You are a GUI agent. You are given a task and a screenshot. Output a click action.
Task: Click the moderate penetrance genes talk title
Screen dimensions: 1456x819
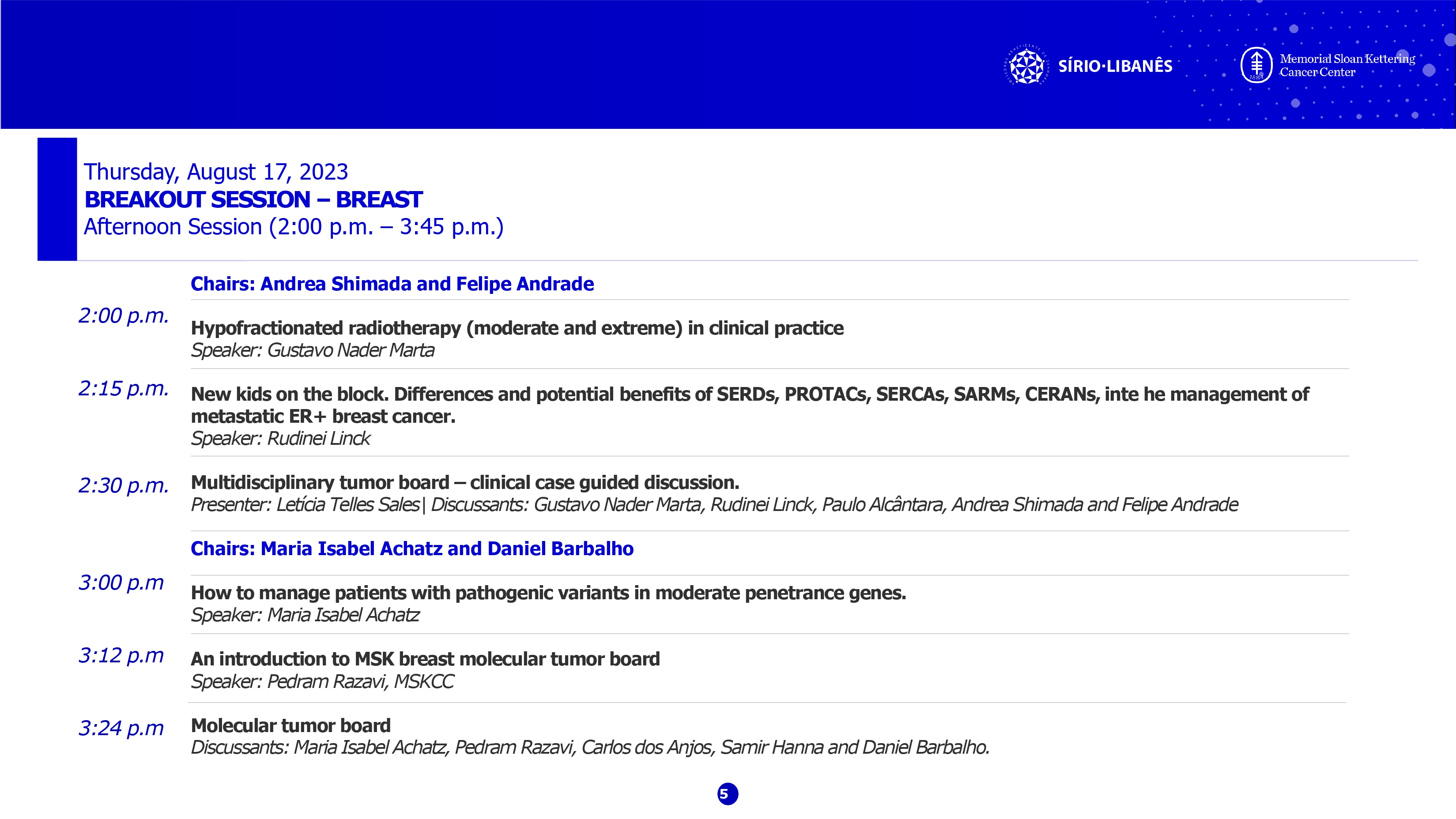[548, 593]
